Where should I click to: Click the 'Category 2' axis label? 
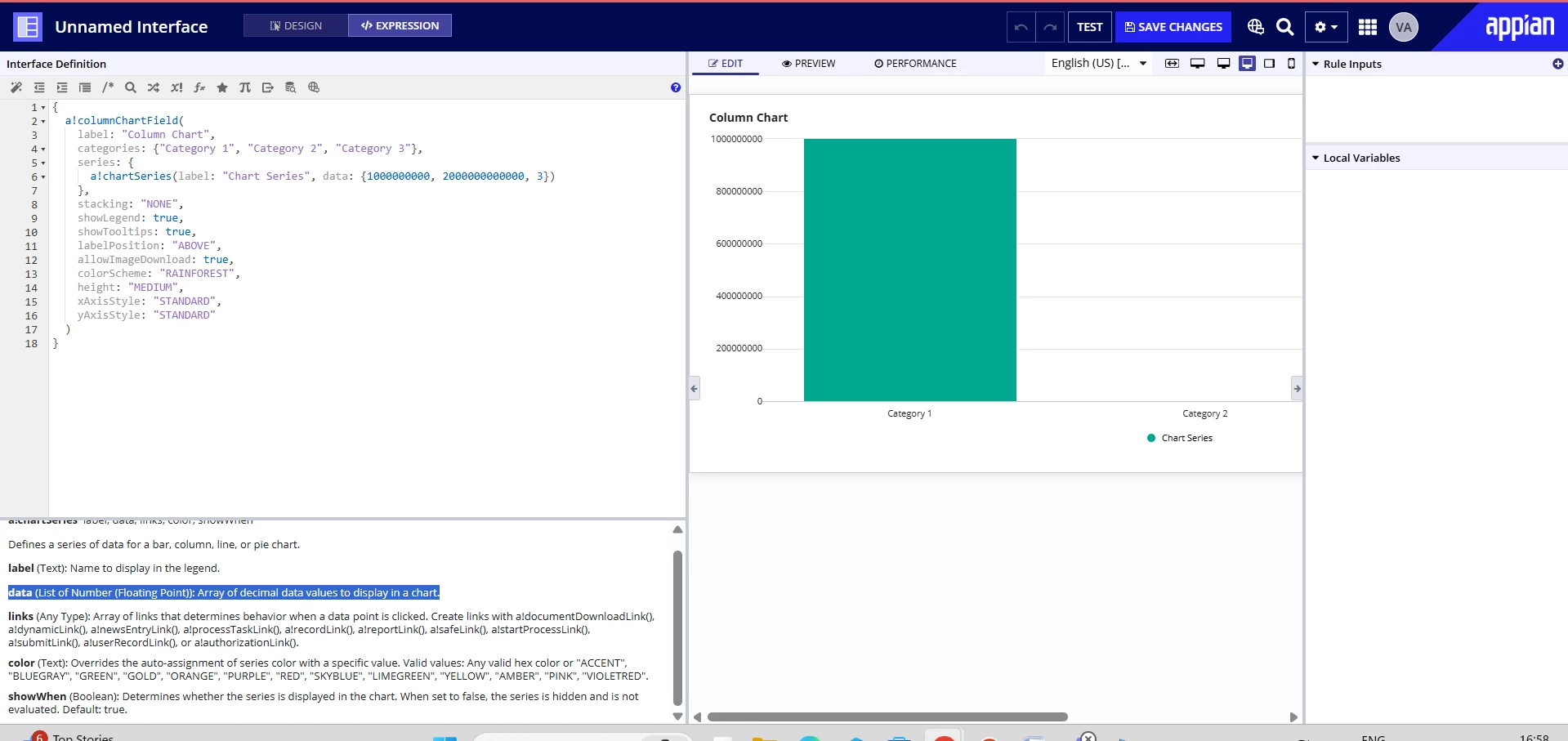[1205, 413]
